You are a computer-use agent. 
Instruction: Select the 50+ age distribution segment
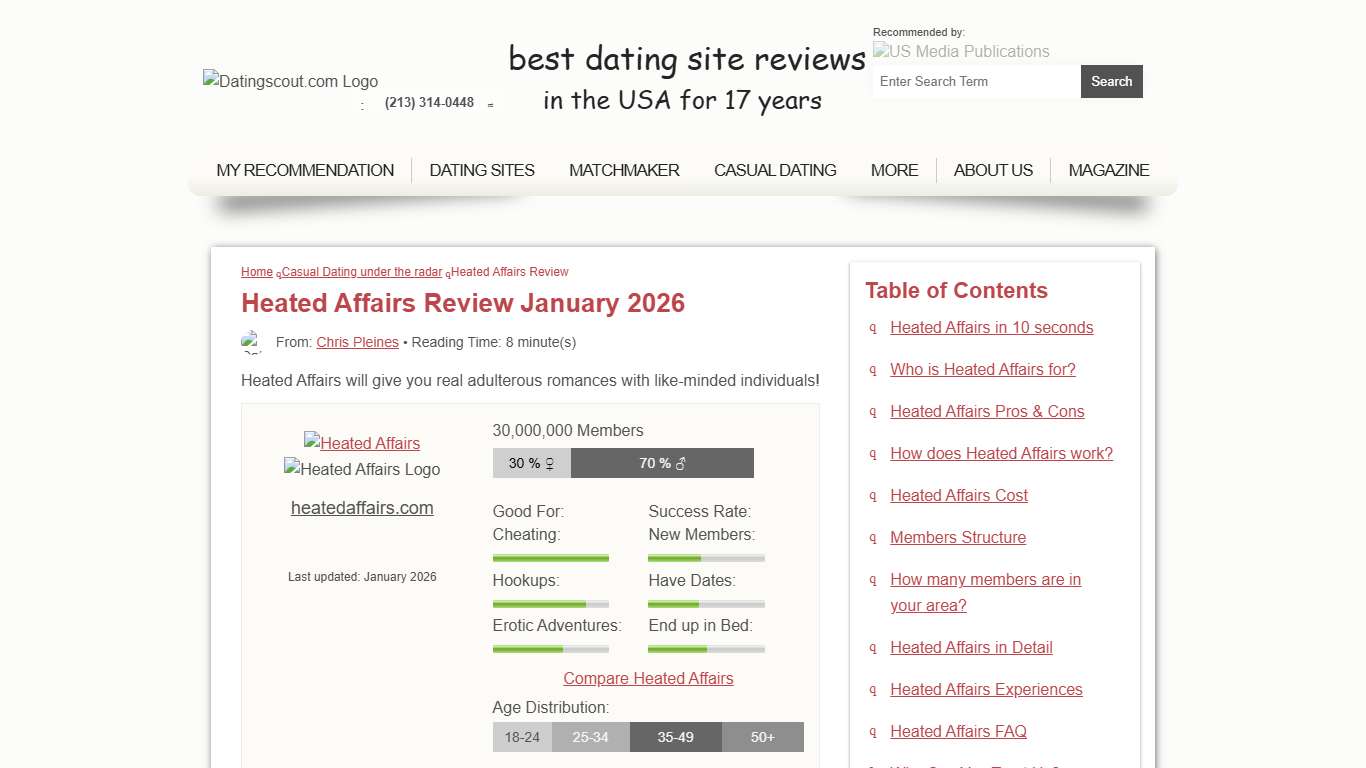(x=762, y=737)
